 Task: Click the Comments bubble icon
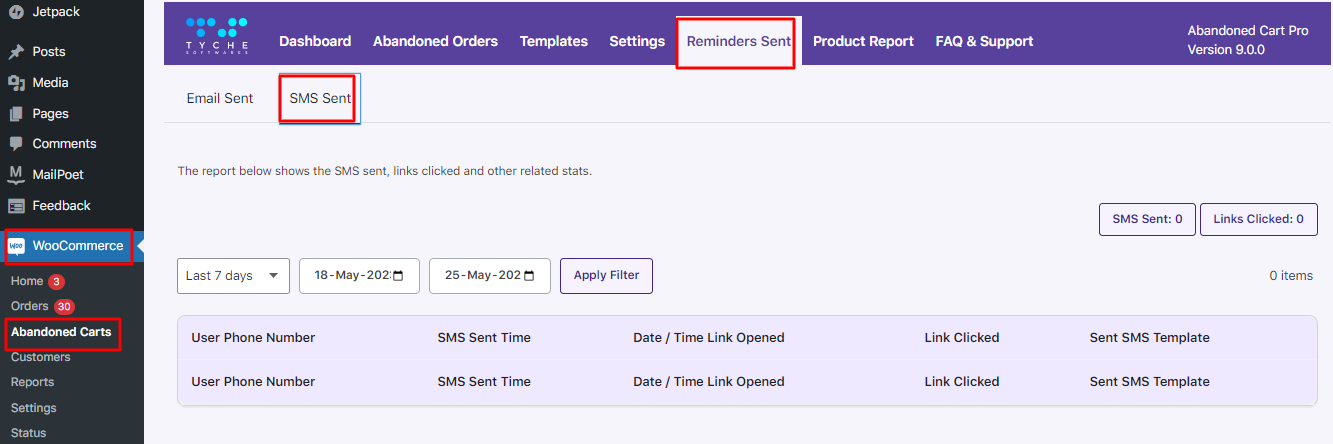pos(16,144)
